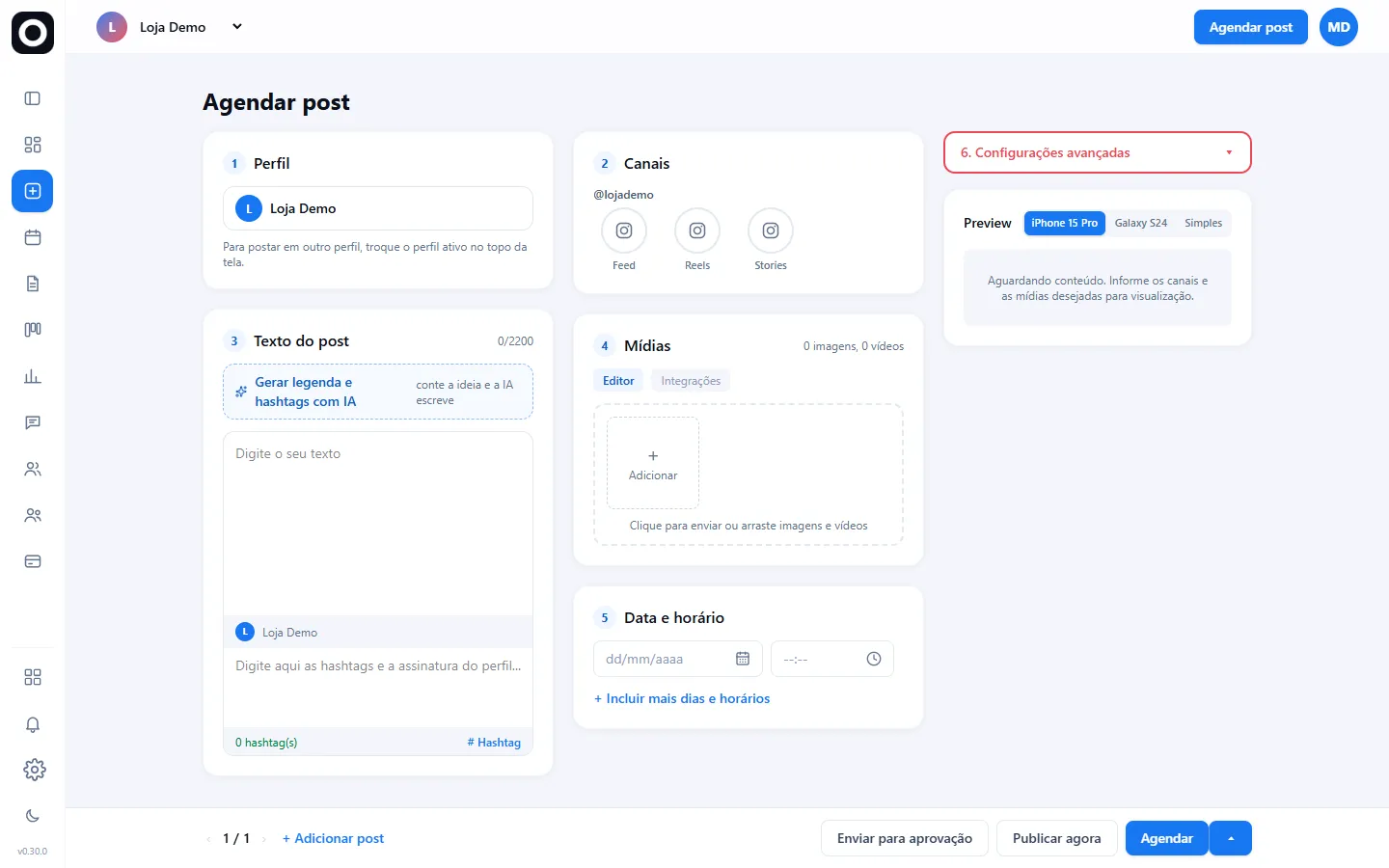
Task: Open the notifications bell icon
Action: point(33,724)
